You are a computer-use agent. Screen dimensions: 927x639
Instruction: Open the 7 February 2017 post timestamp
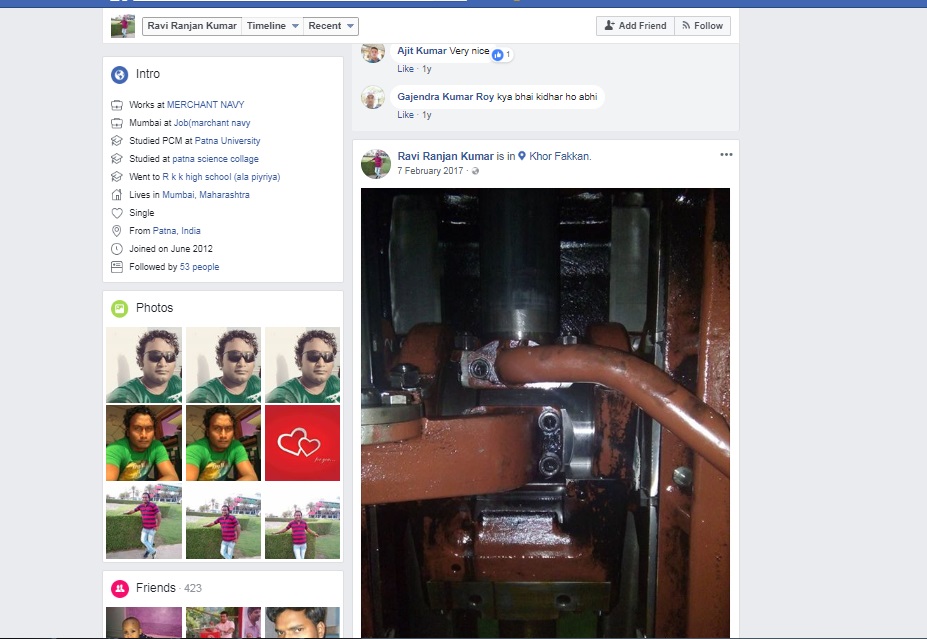430,171
